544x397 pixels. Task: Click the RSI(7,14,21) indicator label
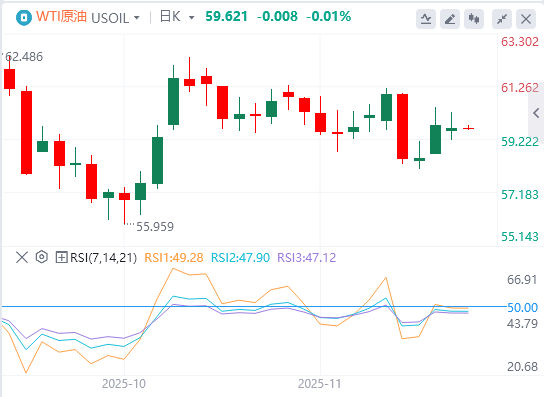[103, 258]
